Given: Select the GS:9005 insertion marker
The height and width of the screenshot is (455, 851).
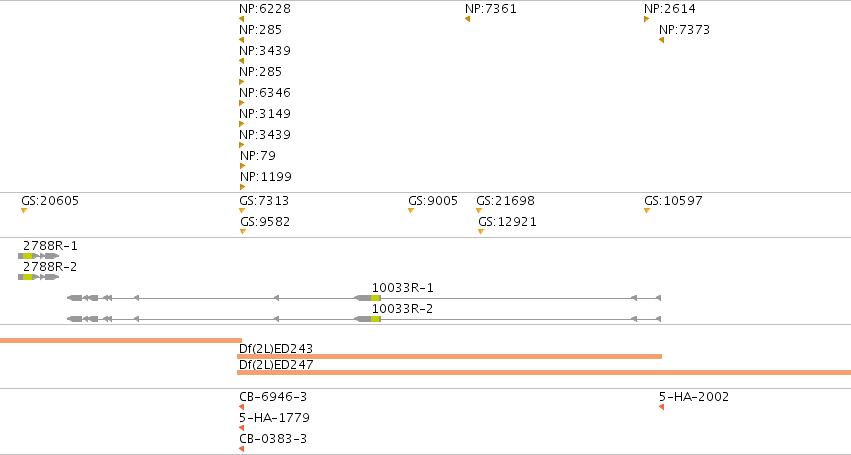Looking at the screenshot, I should pos(411,211).
